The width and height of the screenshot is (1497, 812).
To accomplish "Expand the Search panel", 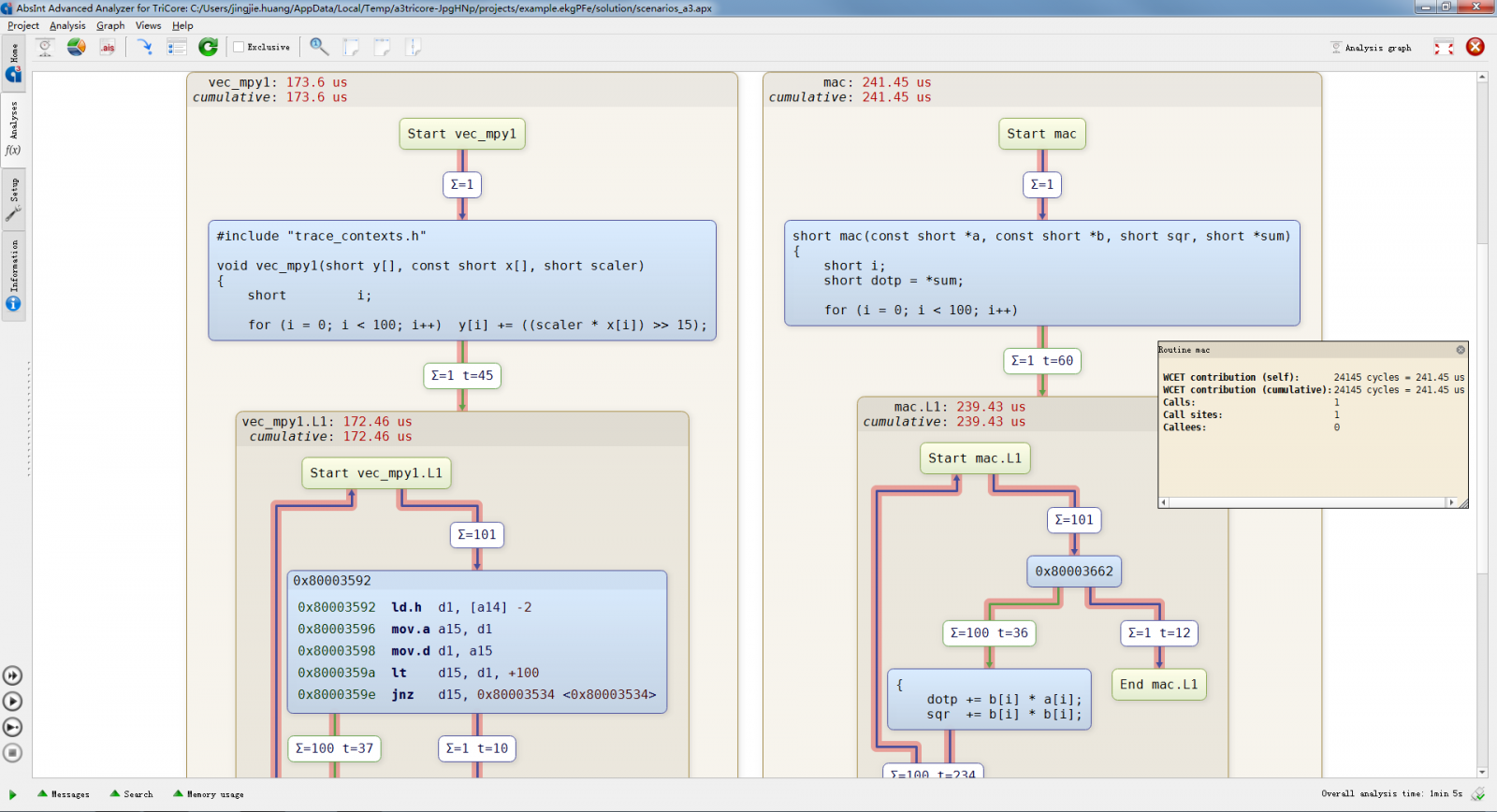I will 132,794.
